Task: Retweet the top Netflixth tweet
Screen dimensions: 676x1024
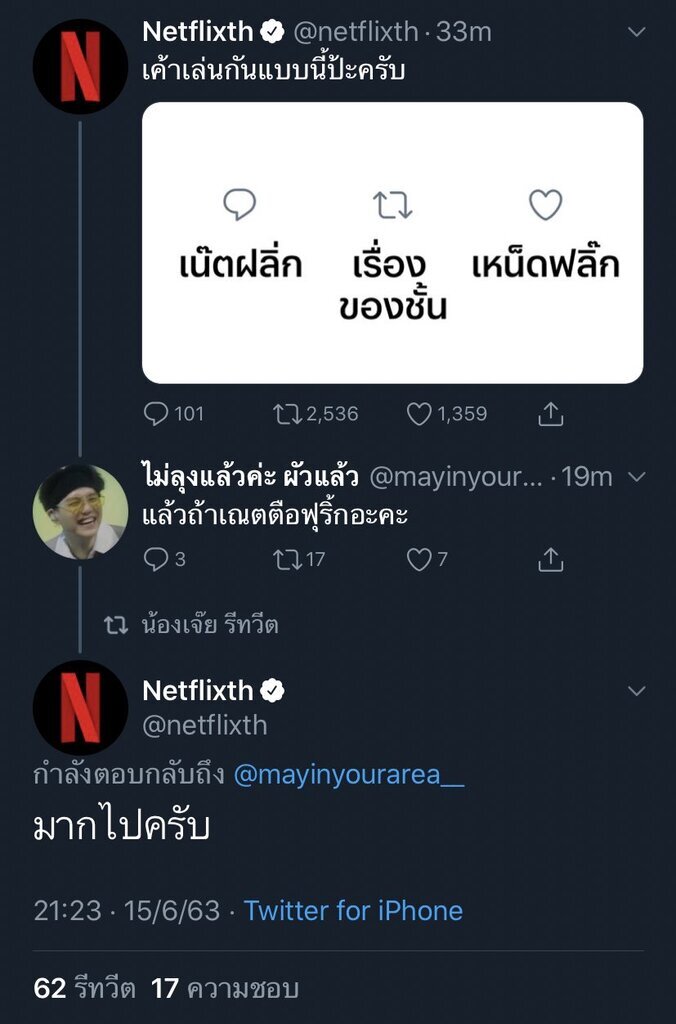Action: click(288, 413)
